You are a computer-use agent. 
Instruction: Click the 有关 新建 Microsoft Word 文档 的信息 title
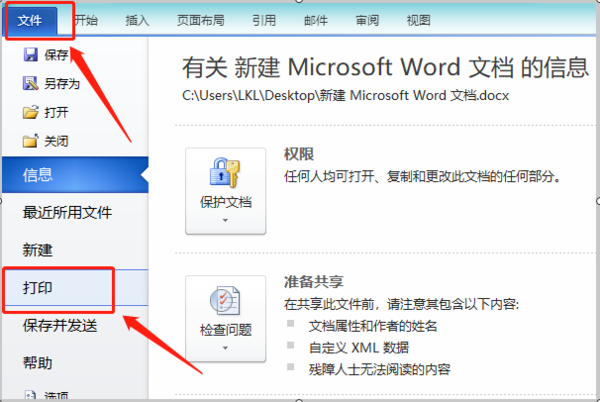pyautogui.click(x=385, y=67)
